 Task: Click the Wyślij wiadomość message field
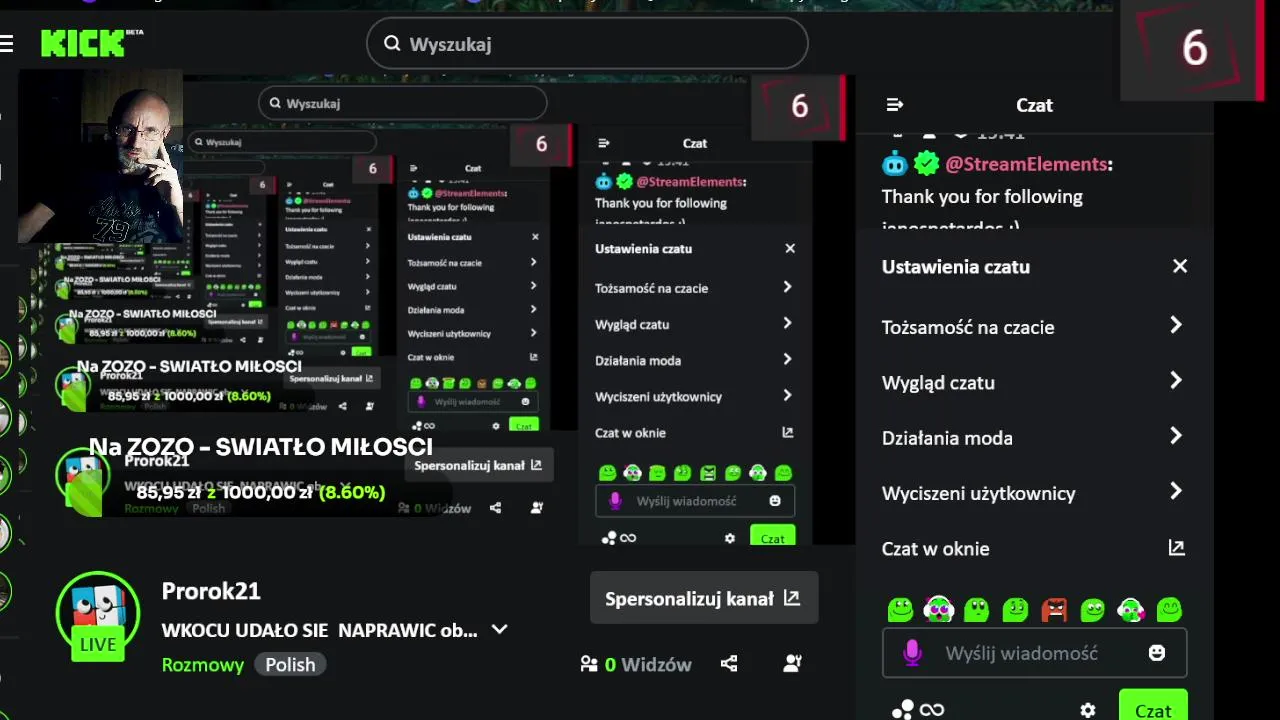pos(1034,653)
